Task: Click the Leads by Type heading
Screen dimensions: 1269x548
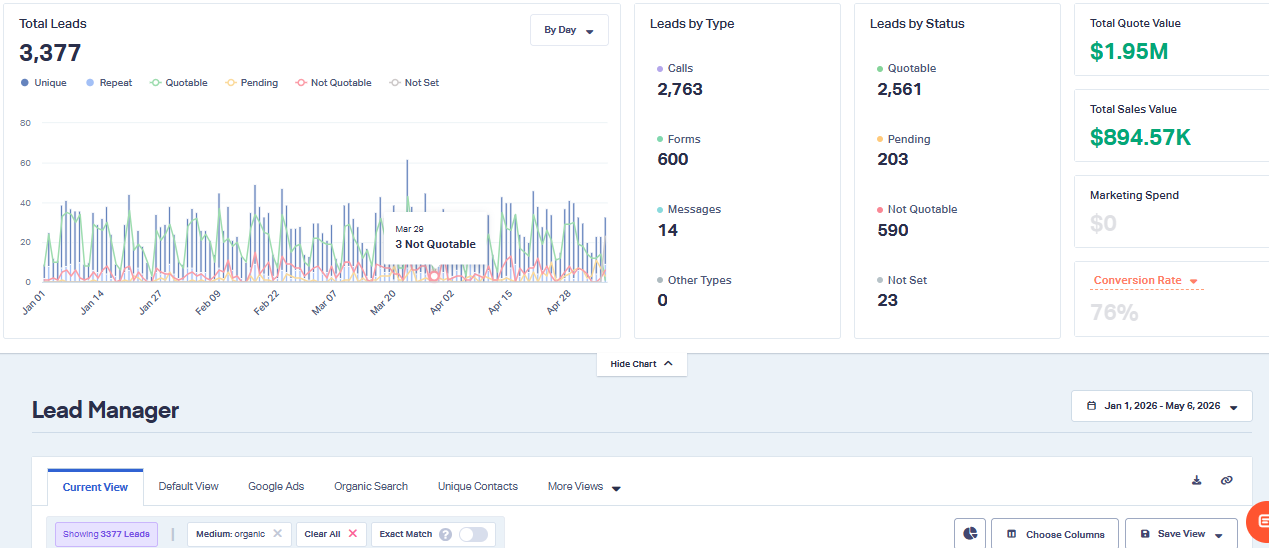Action: click(x=692, y=23)
